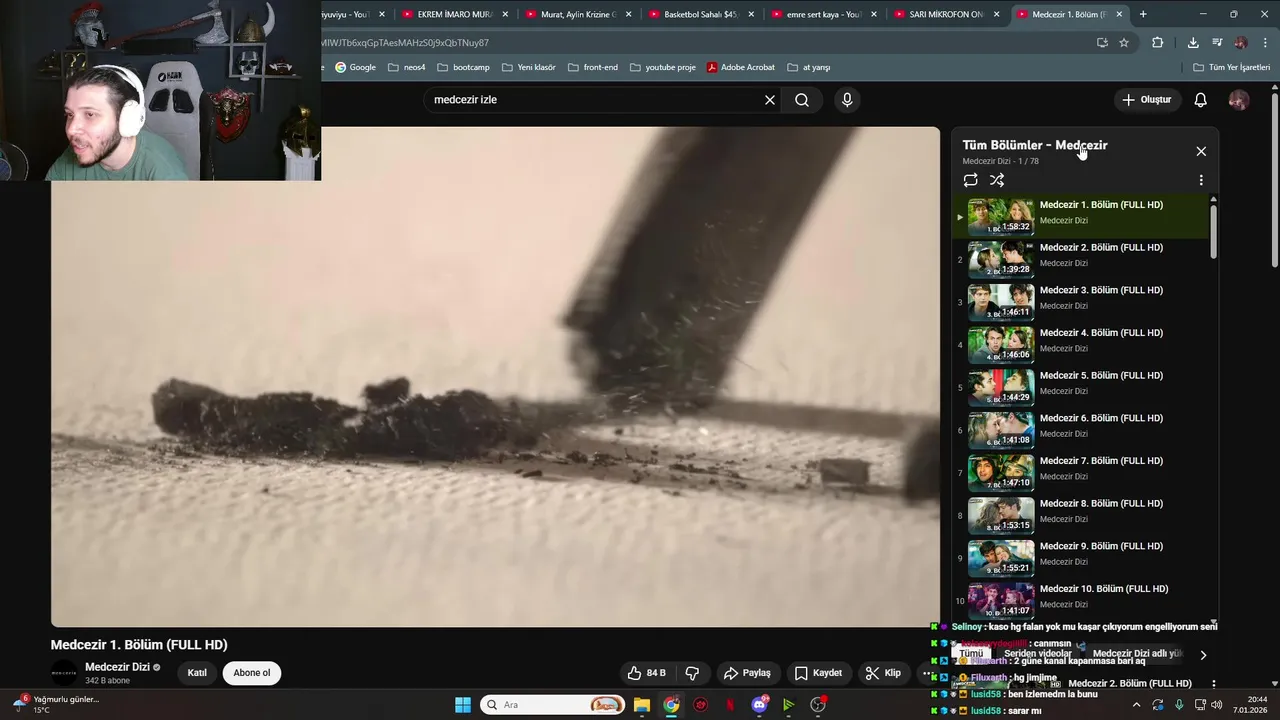This screenshot has width=1280, height=720.
Task: Open Medcezir 9. Bölüm thumbnail
Action: pyautogui.click(x=1001, y=558)
